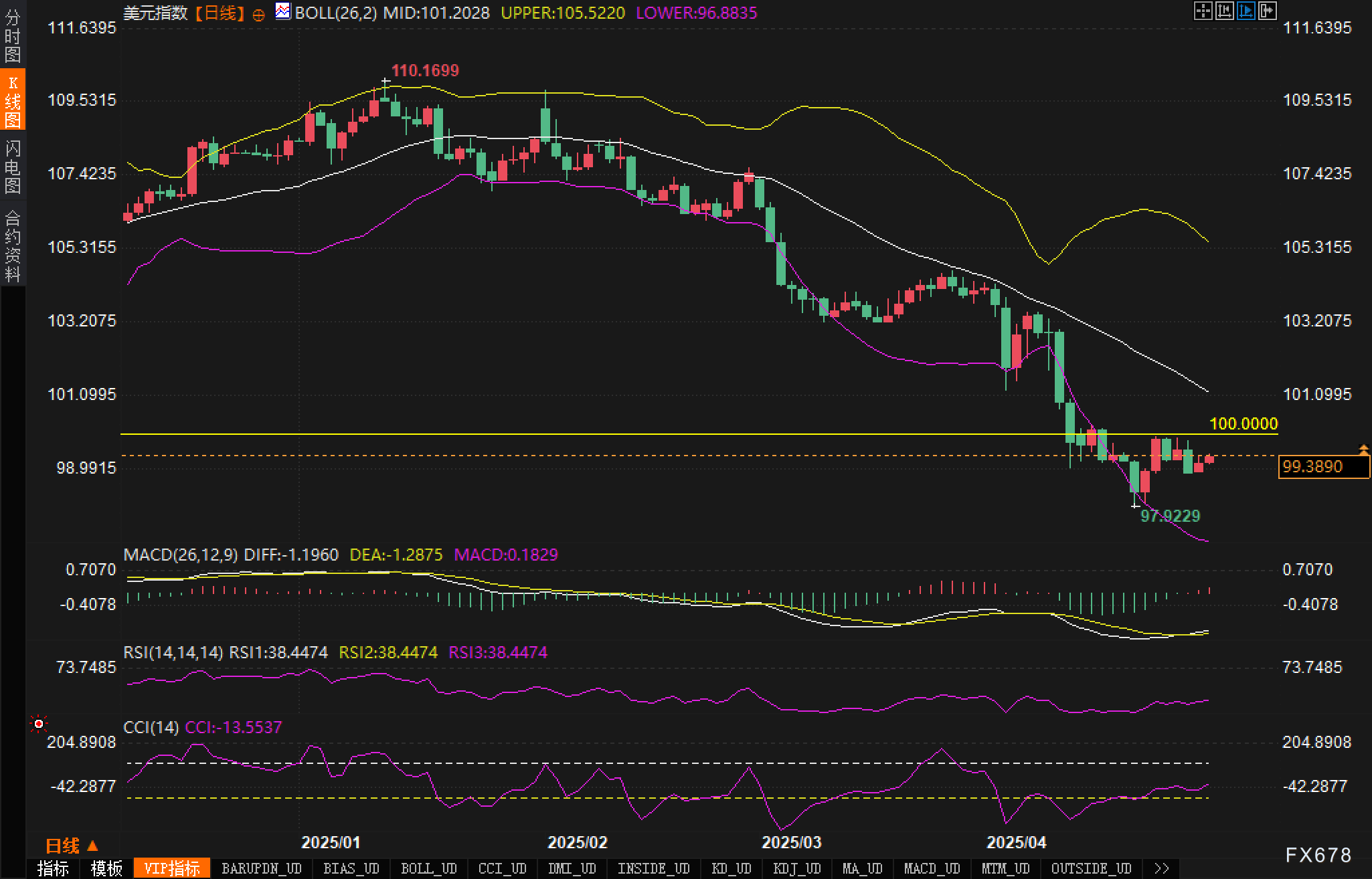Switch to the 分时图 view in sidebar
1372x879 pixels.
pyautogui.click(x=13, y=35)
